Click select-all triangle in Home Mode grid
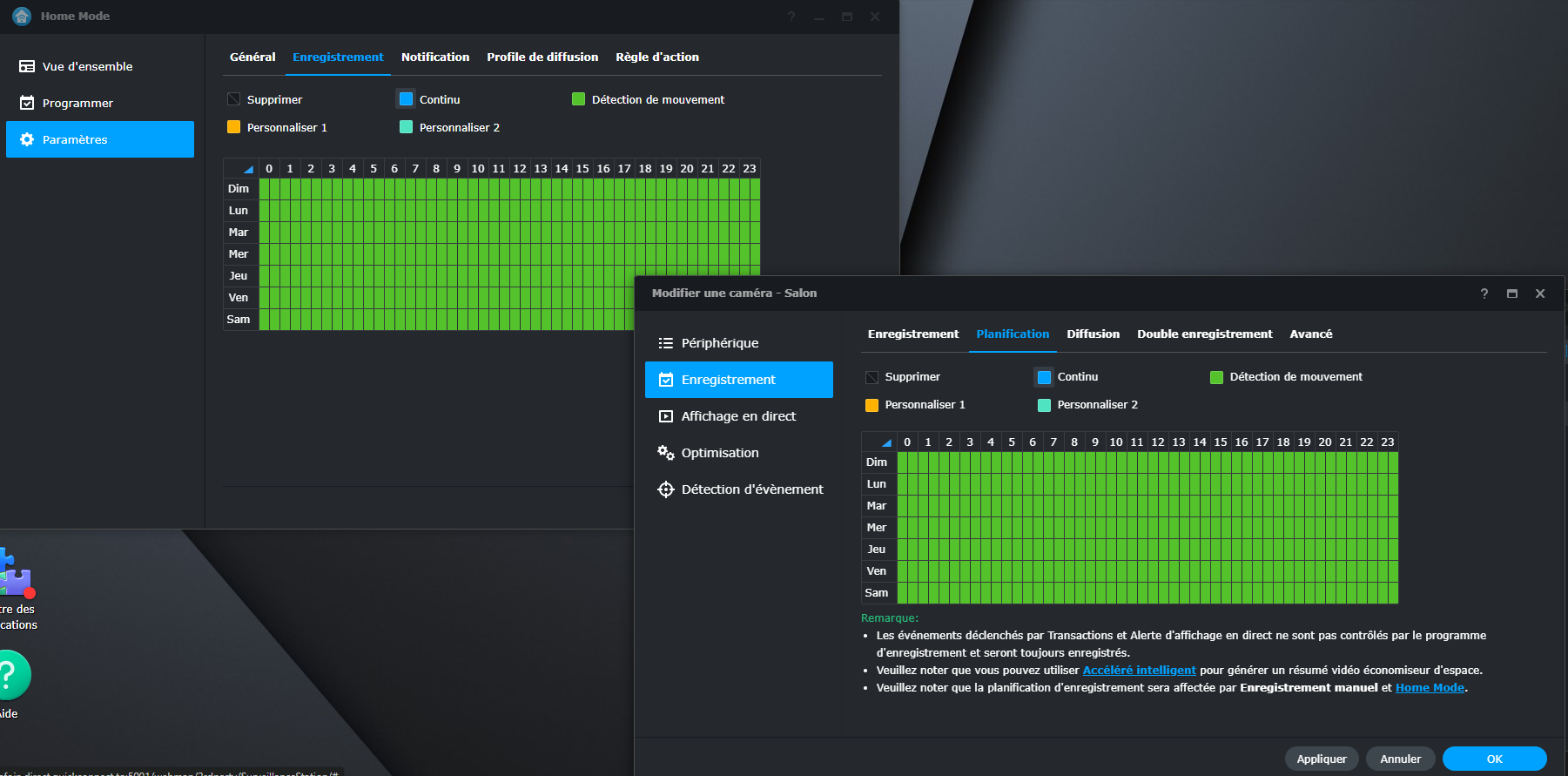 [x=247, y=169]
